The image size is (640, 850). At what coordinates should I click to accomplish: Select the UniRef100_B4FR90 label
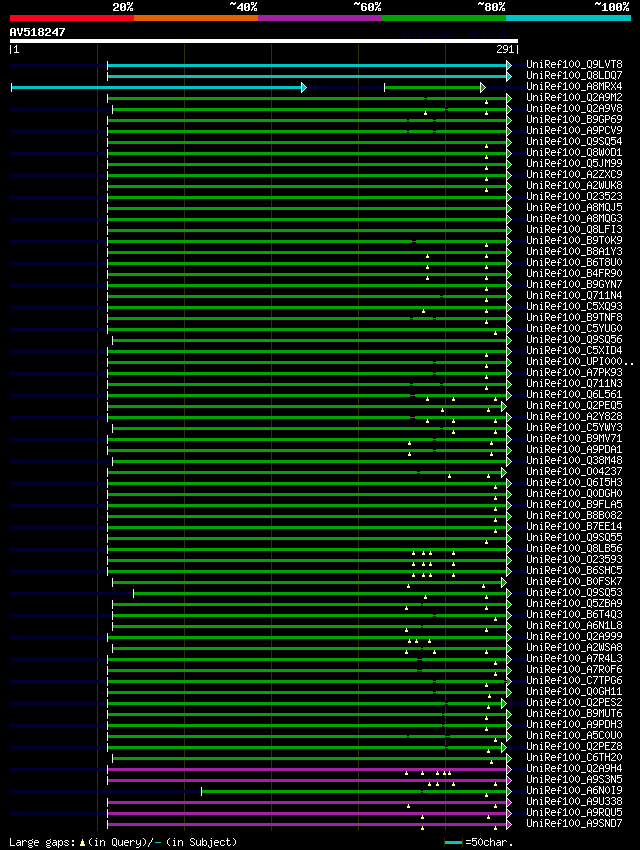574,274
